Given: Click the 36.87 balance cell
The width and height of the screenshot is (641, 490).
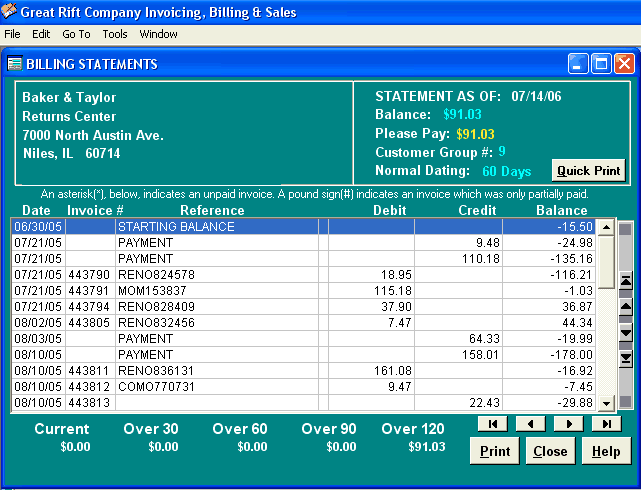Looking at the screenshot, I should tap(548, 307).
